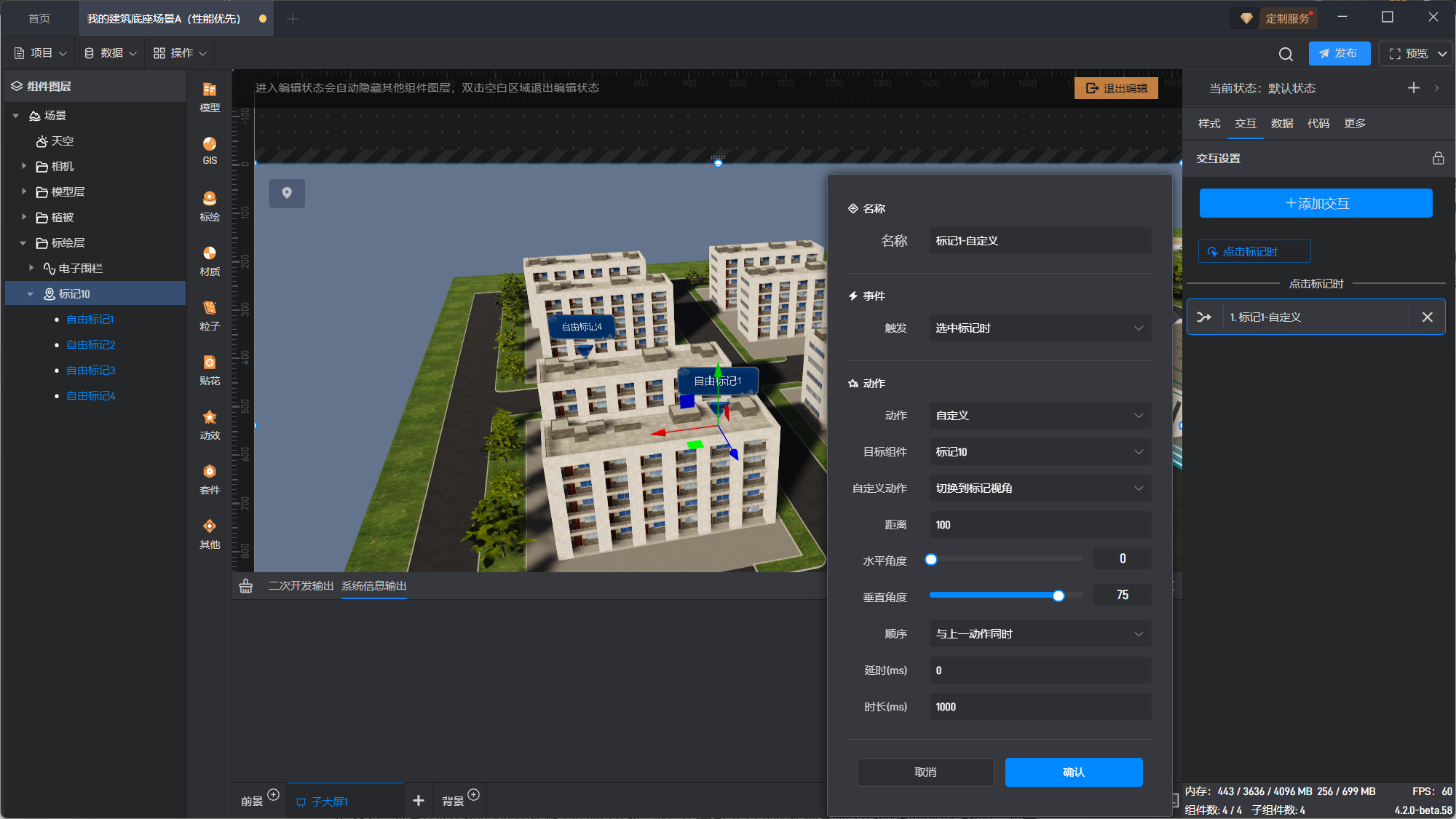
Task: Remove the 标记1-自定义 interaction entry
Action: tap(1427, 317)
